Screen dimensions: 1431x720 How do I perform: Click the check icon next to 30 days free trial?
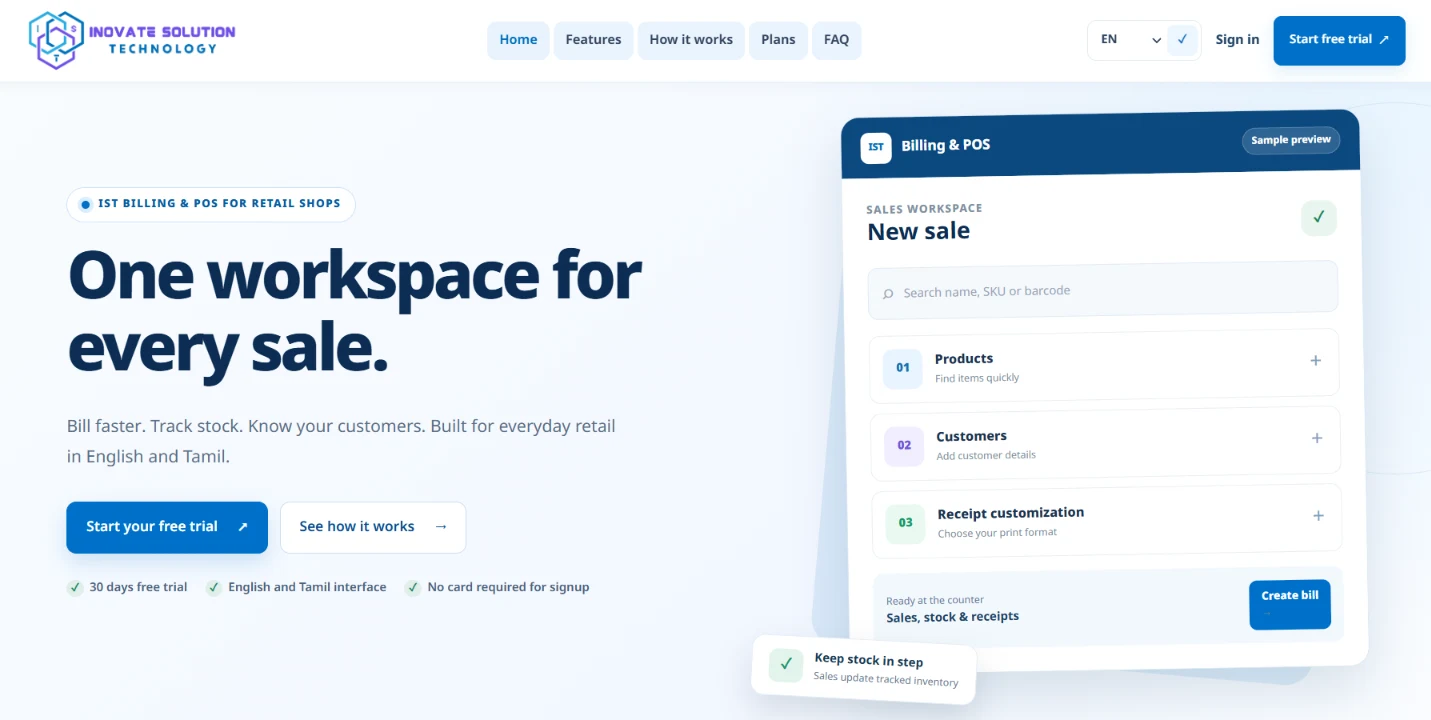point(75,588)
